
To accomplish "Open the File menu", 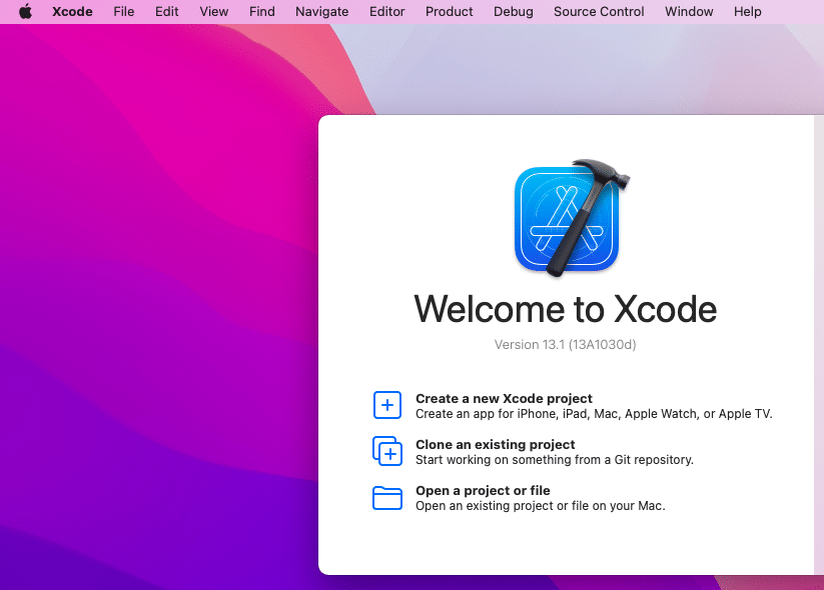I will pyautogui.click(x=123, y=11).
